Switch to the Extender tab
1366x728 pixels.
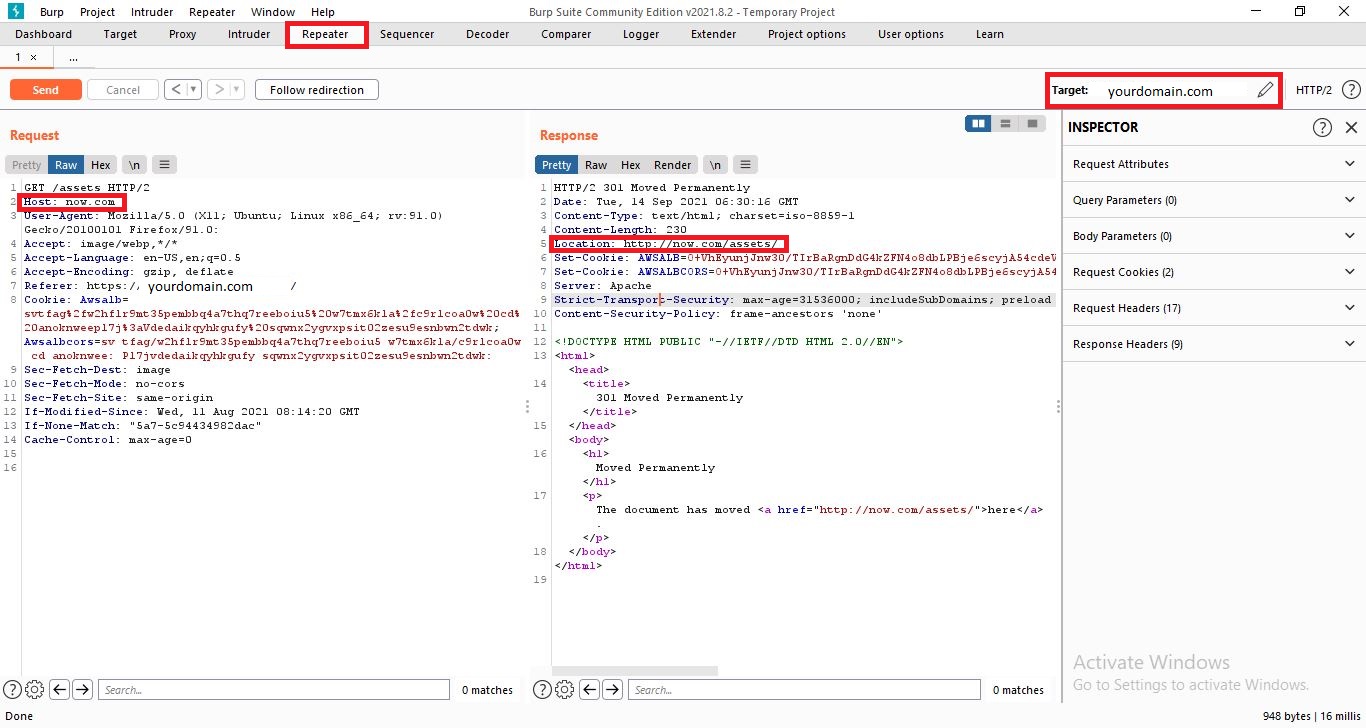(x=714, y=34)
